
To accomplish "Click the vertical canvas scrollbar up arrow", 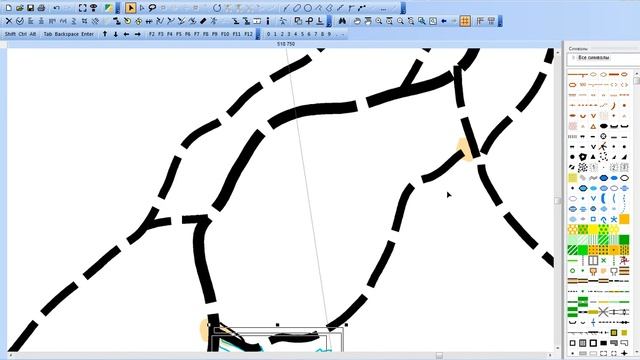I will tap(558, 53).
